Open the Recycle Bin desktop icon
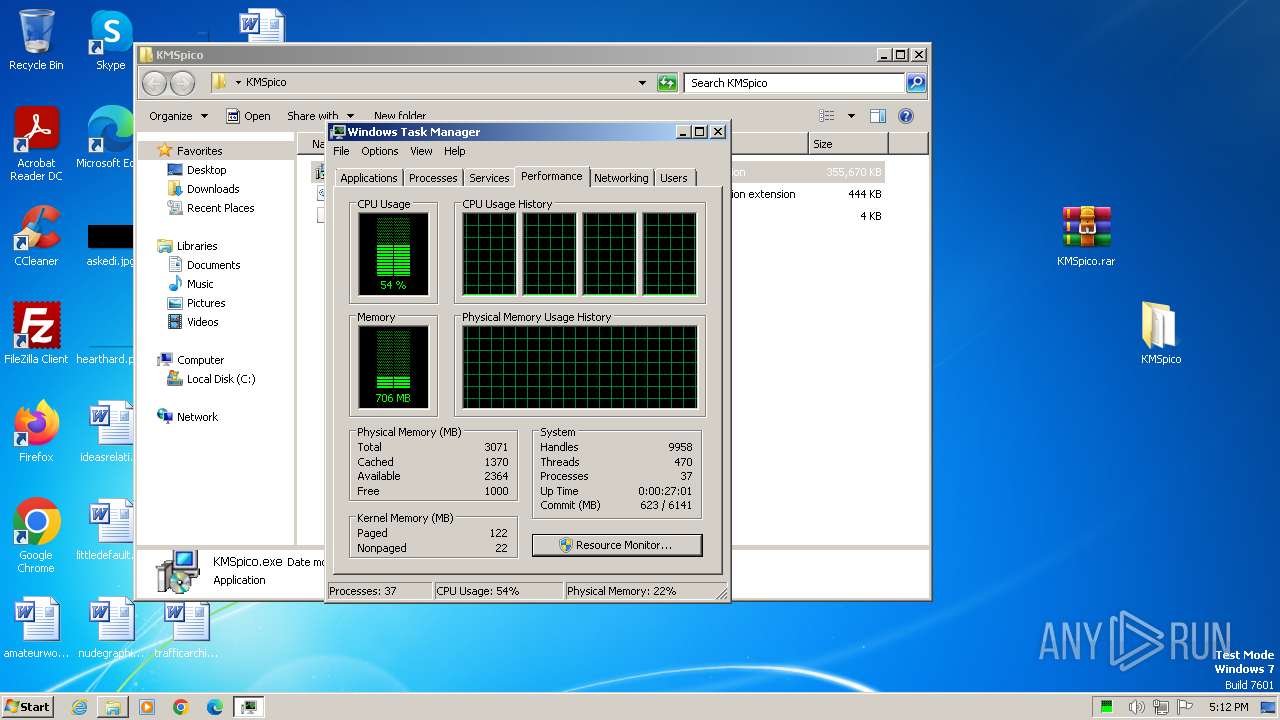Image resolution: width=1280 pixels, height=720 pixels. pos(36,40)
